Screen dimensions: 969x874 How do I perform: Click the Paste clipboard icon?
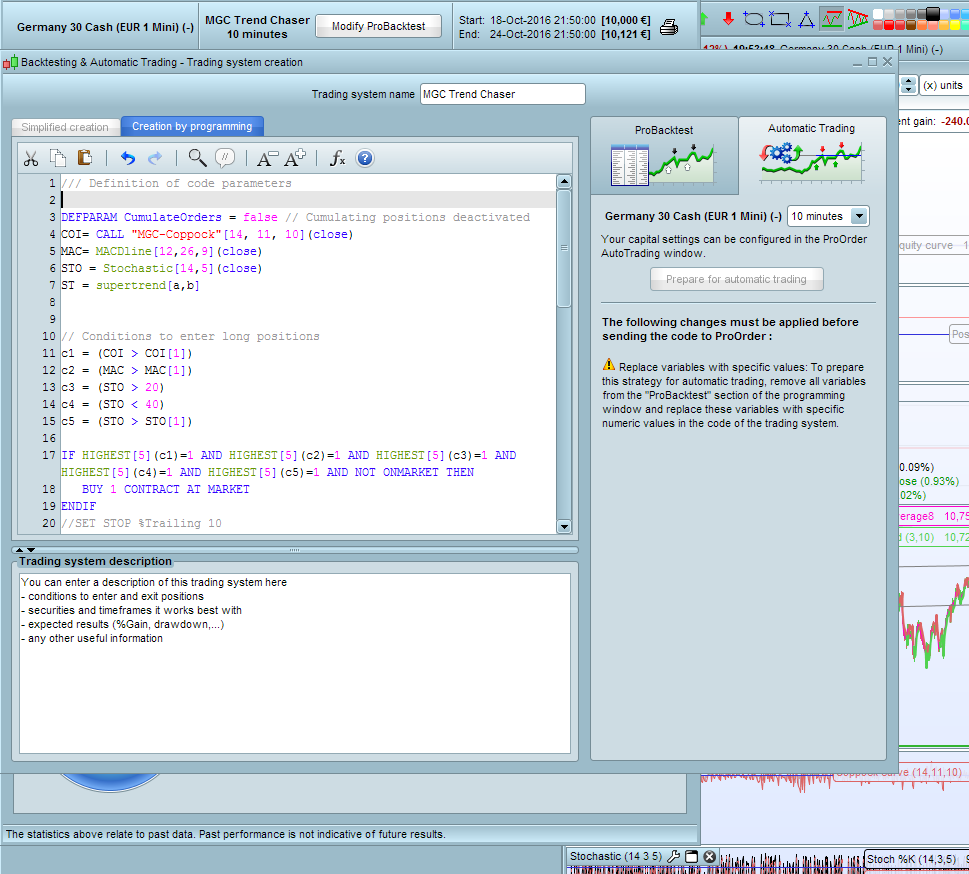[85, 158]
